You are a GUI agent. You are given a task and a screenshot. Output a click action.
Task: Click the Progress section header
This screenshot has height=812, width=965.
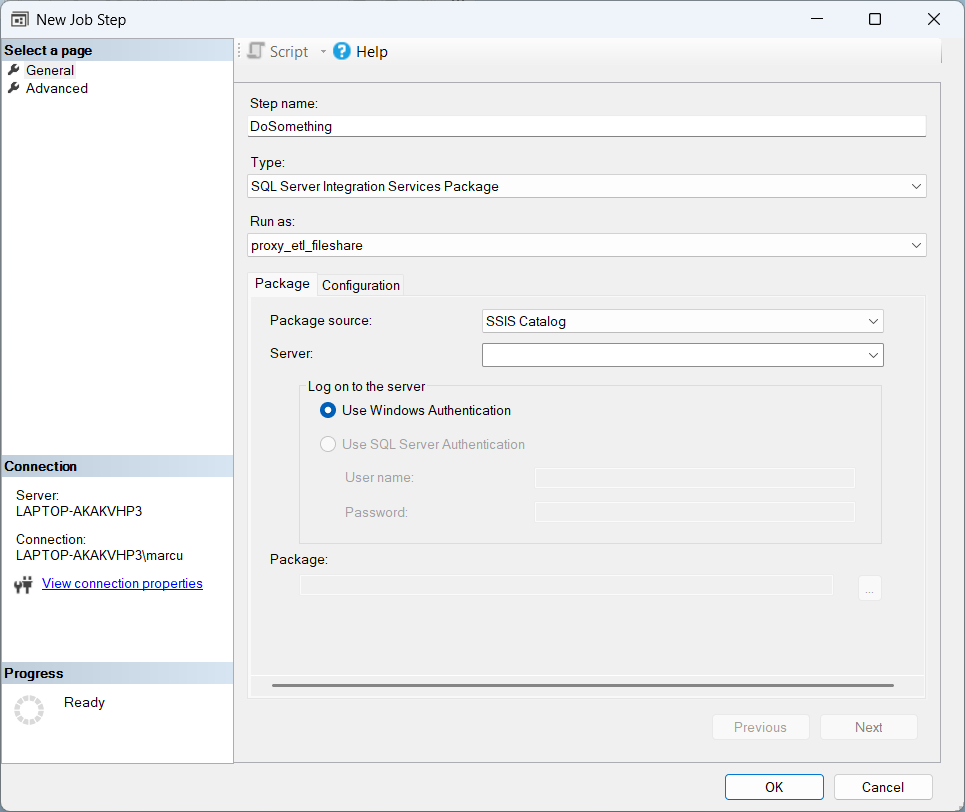(117, 673)
